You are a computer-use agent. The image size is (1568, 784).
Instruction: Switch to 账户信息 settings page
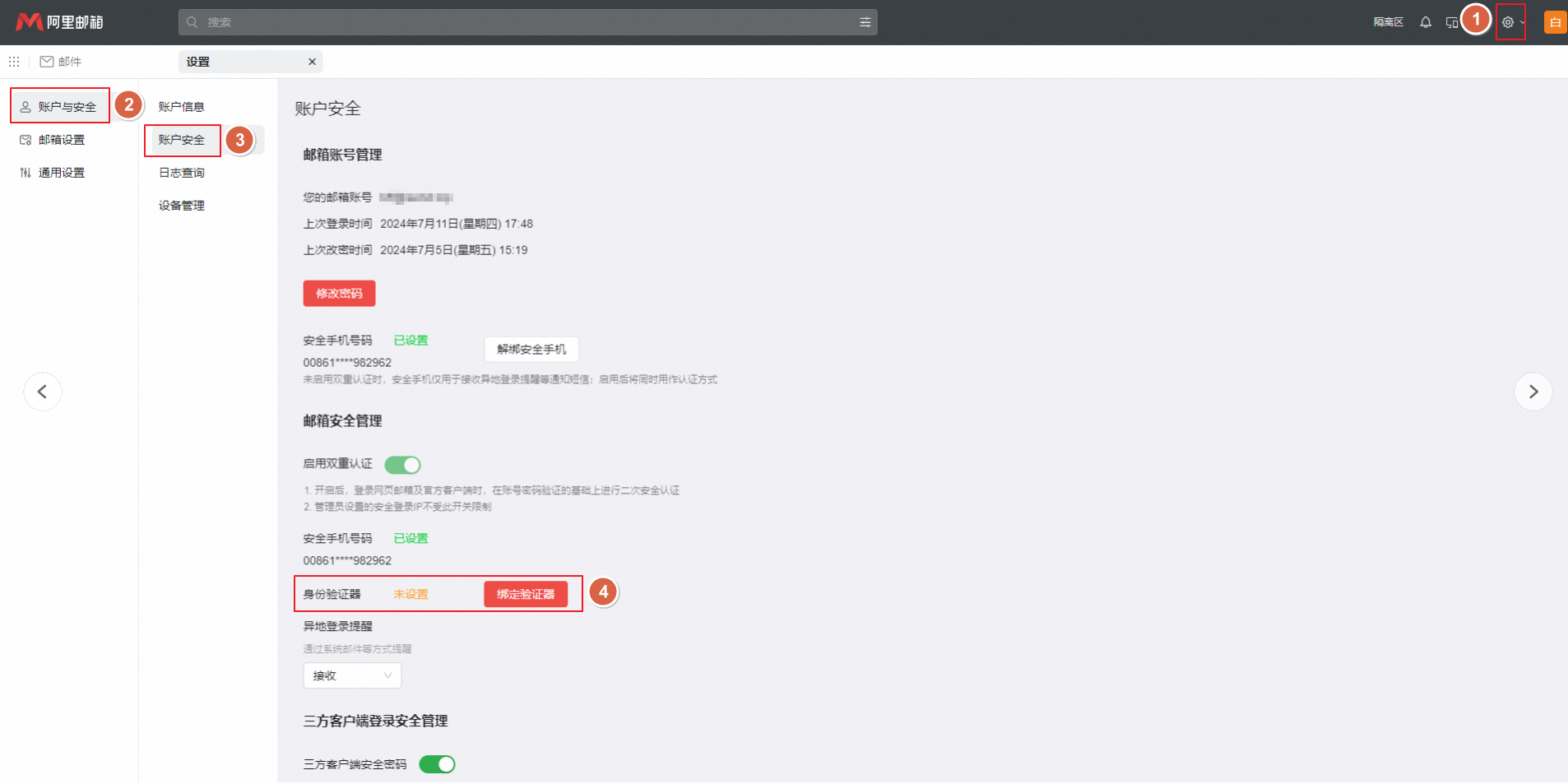click(181, 105)
